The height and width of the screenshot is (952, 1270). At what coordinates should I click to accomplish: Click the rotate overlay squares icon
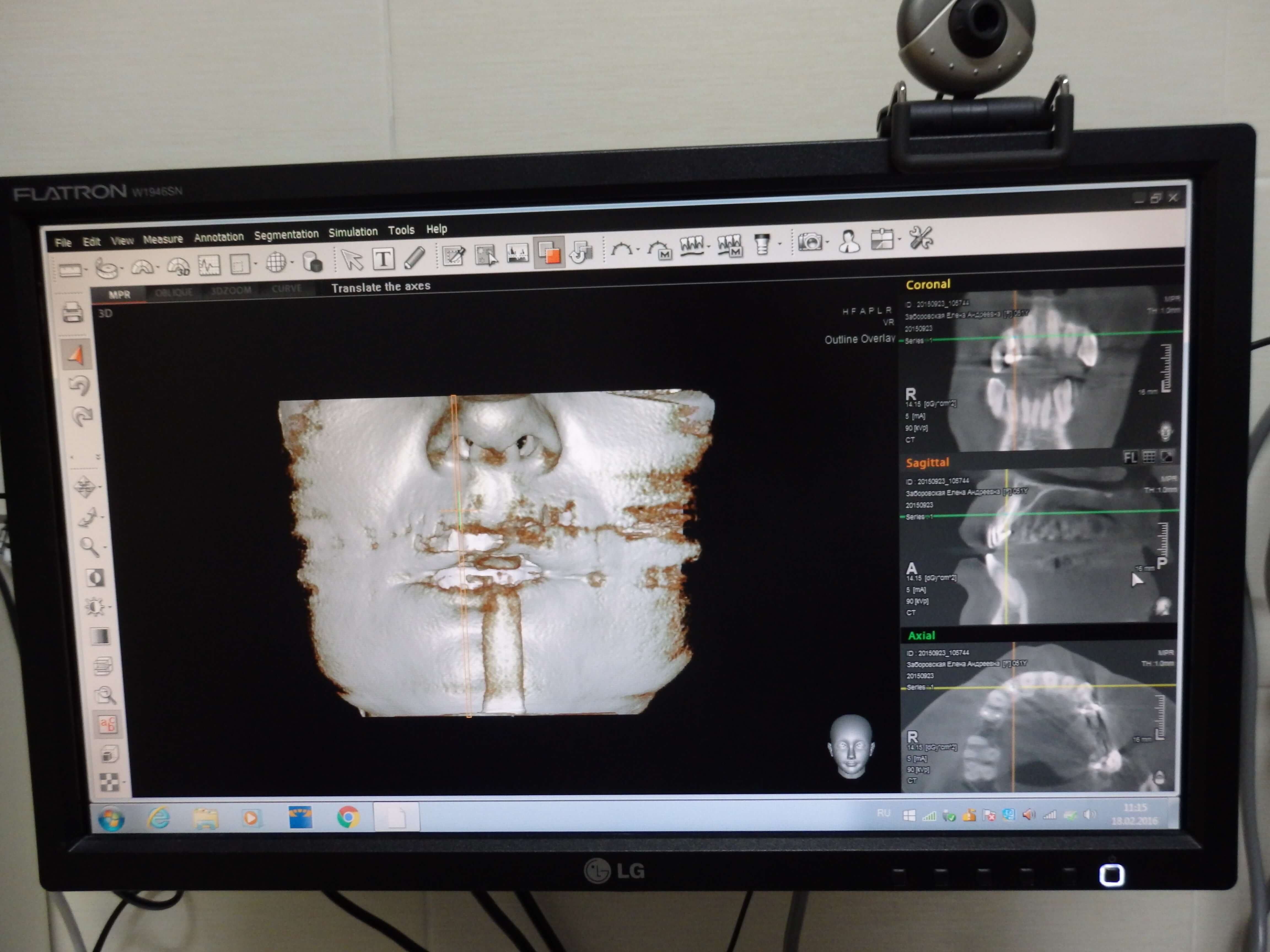pyautogui.click(x=581, y=252)
